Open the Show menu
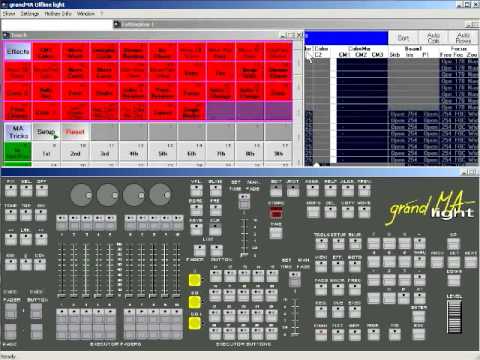 [x=9, y=14]
